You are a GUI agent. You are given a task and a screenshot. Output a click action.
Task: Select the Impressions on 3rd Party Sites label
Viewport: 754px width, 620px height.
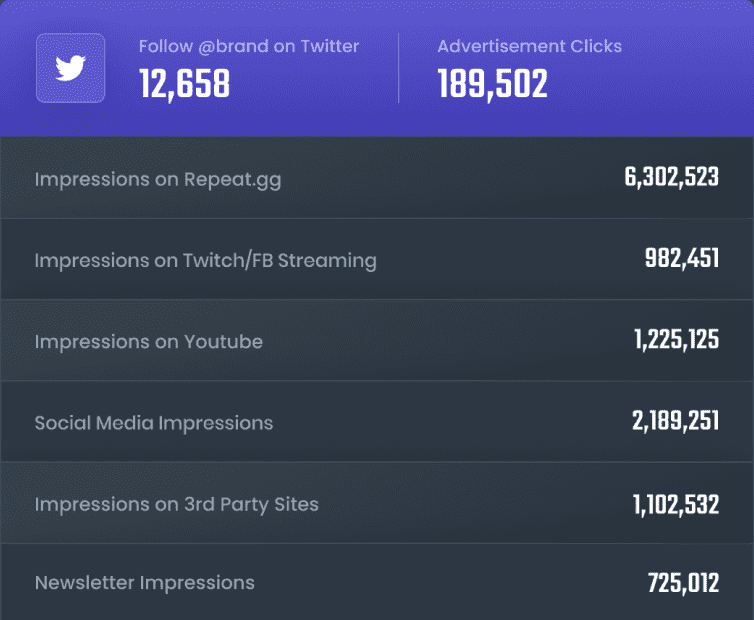pos(176,503)
